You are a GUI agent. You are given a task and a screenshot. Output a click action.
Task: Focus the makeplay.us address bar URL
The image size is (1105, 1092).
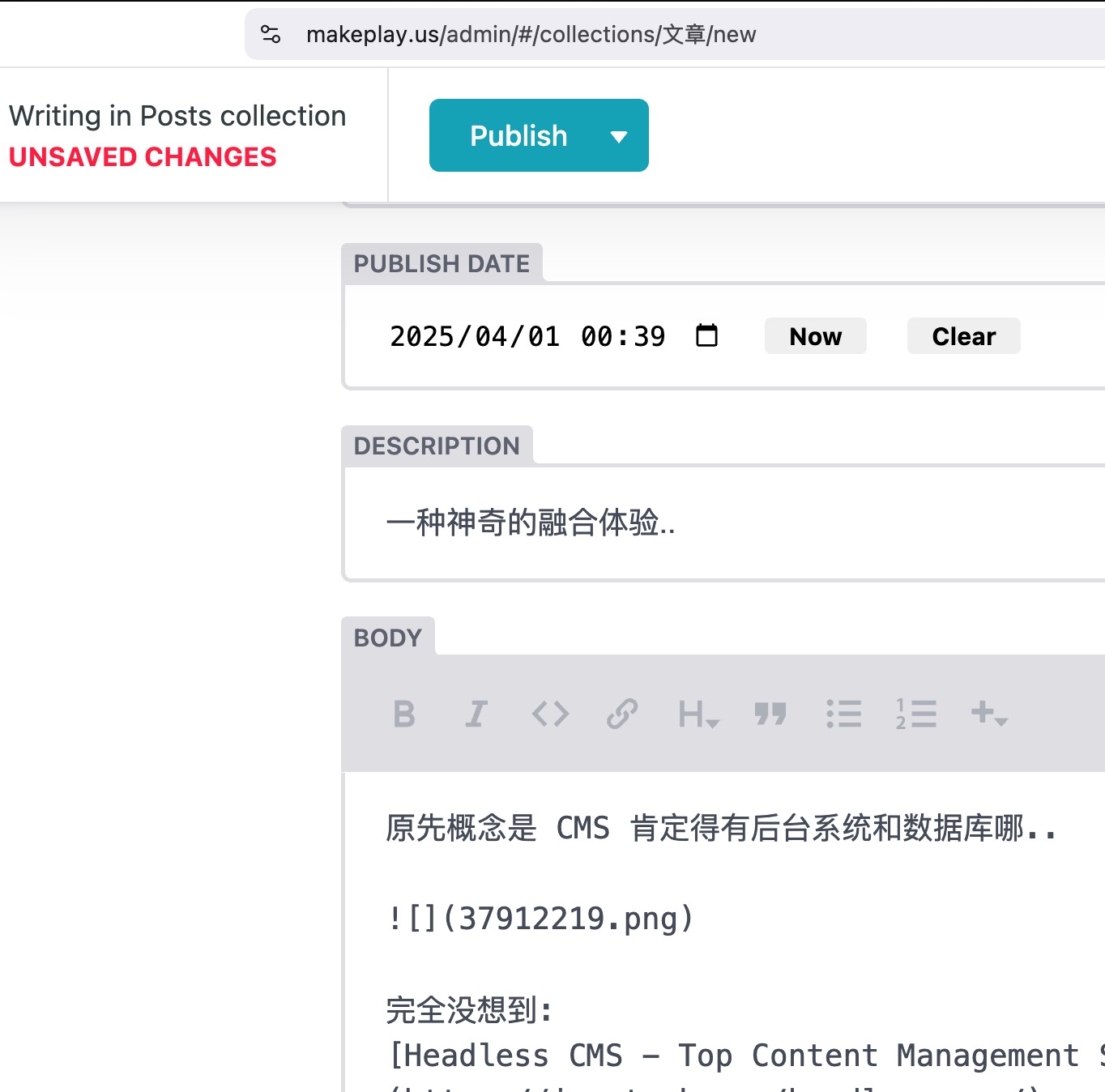click(x=531, y=35)
